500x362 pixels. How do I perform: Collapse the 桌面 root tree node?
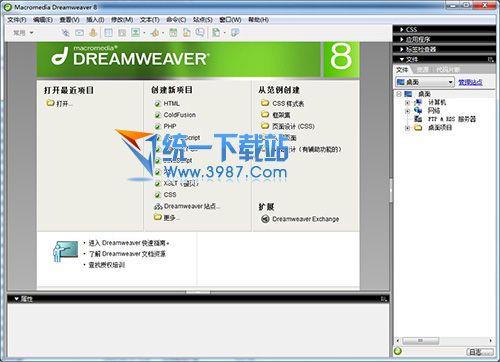coord(399,94)
